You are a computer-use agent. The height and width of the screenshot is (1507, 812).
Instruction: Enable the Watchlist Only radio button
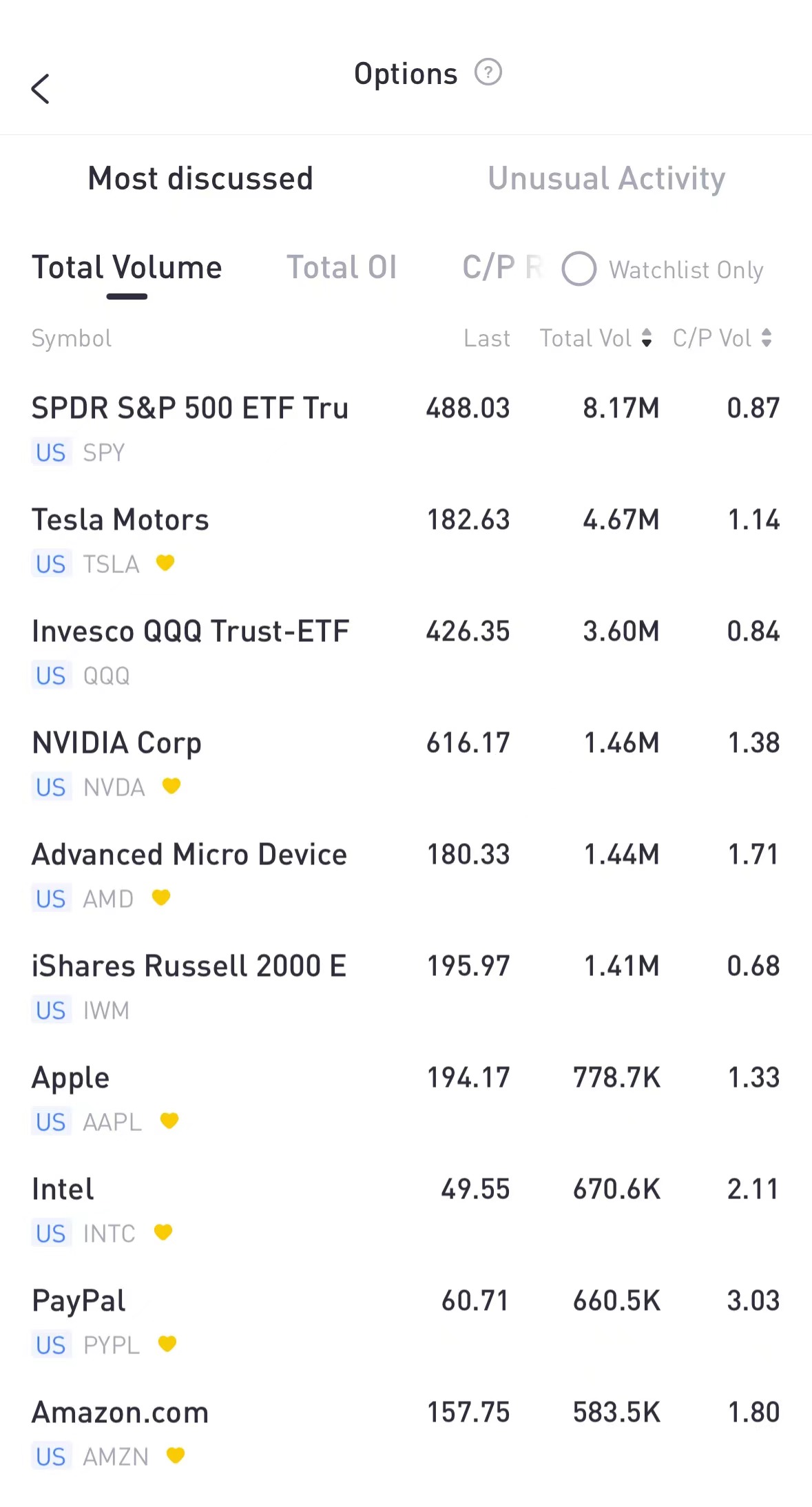579,269
